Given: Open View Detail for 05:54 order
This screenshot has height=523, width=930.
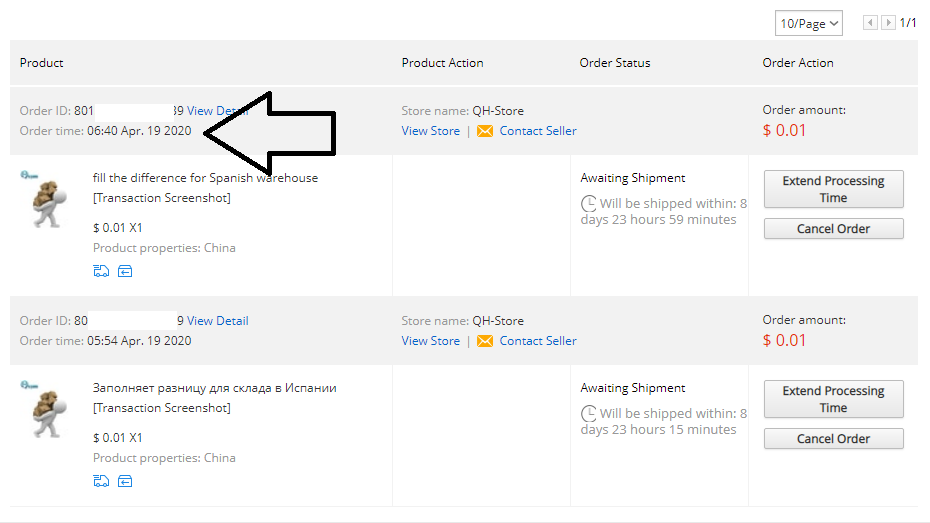Looking at the screenshot, I should 218,321.
